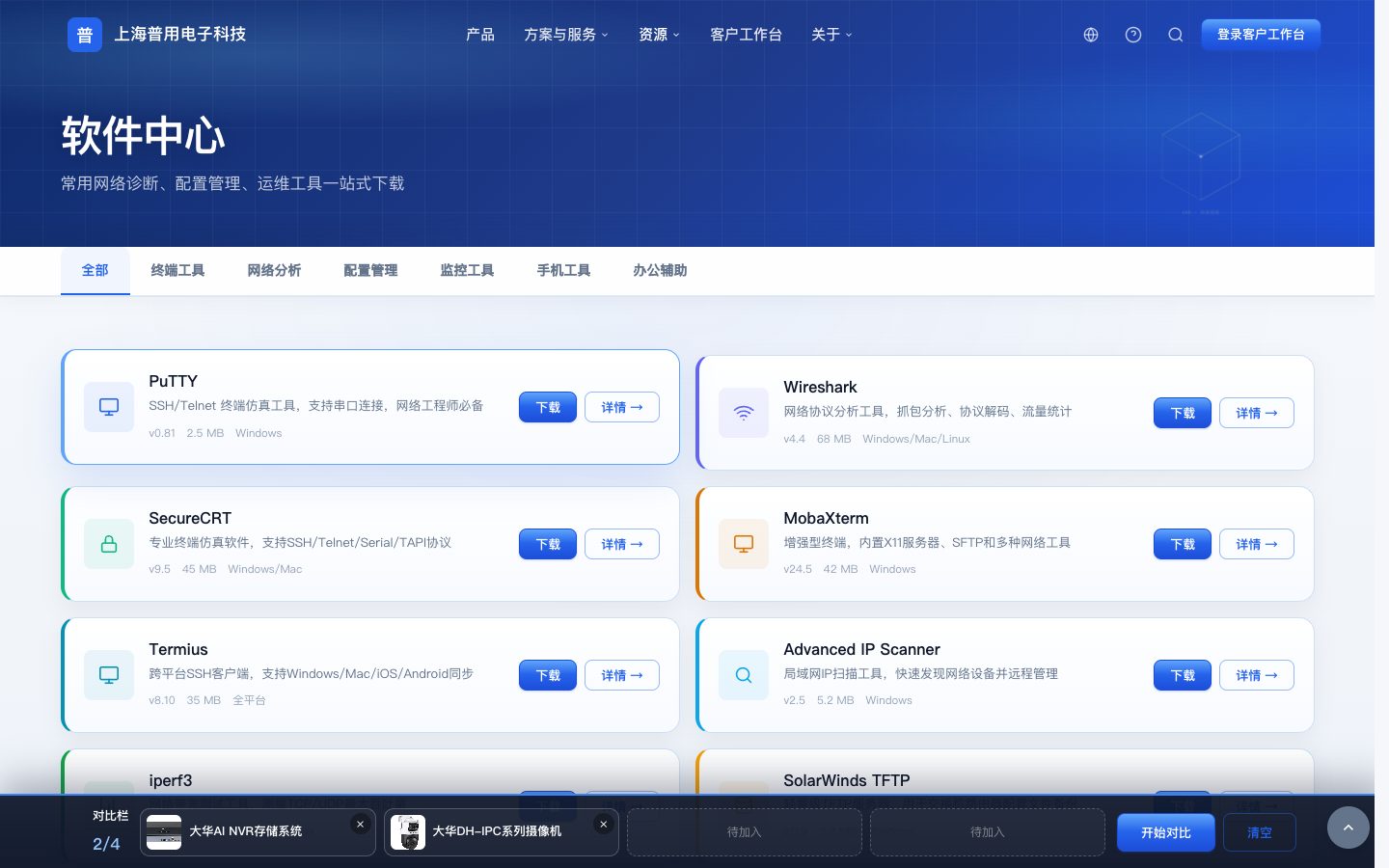
Task: Download Advanced IP Scanner
Action: click(x=1183, y=675)
